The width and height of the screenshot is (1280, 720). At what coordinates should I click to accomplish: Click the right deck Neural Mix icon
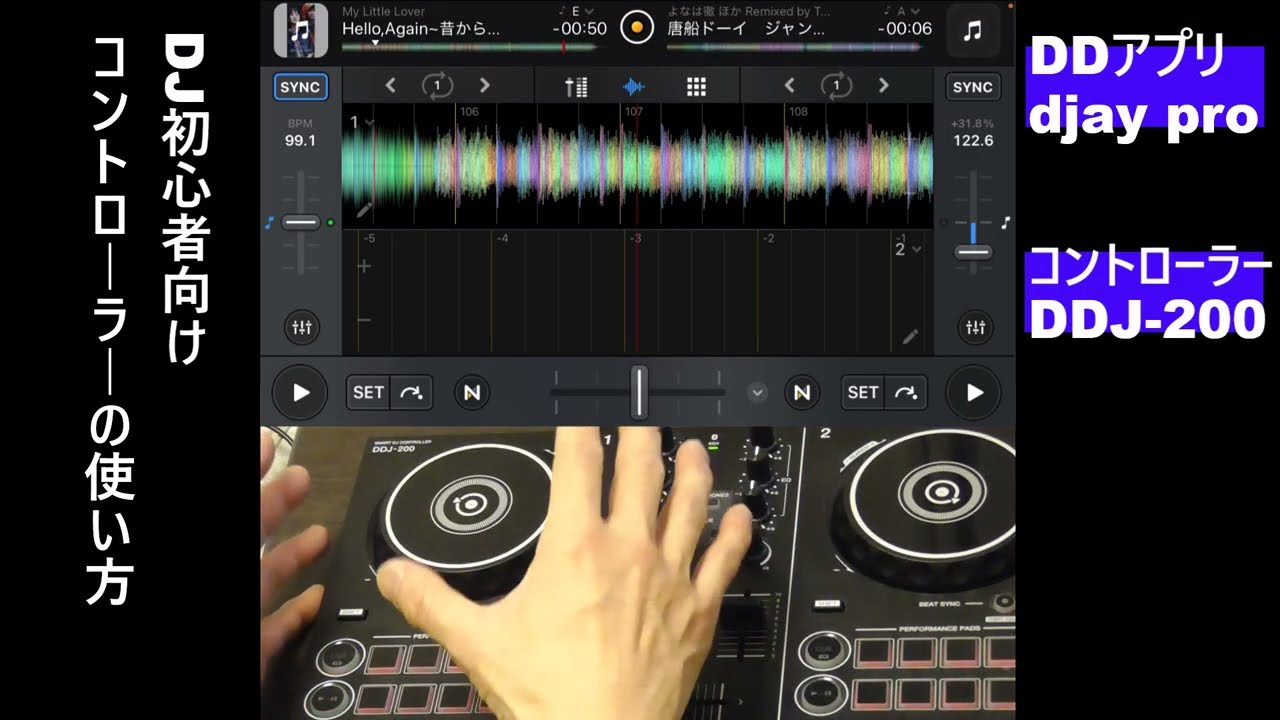pos(801,393)
